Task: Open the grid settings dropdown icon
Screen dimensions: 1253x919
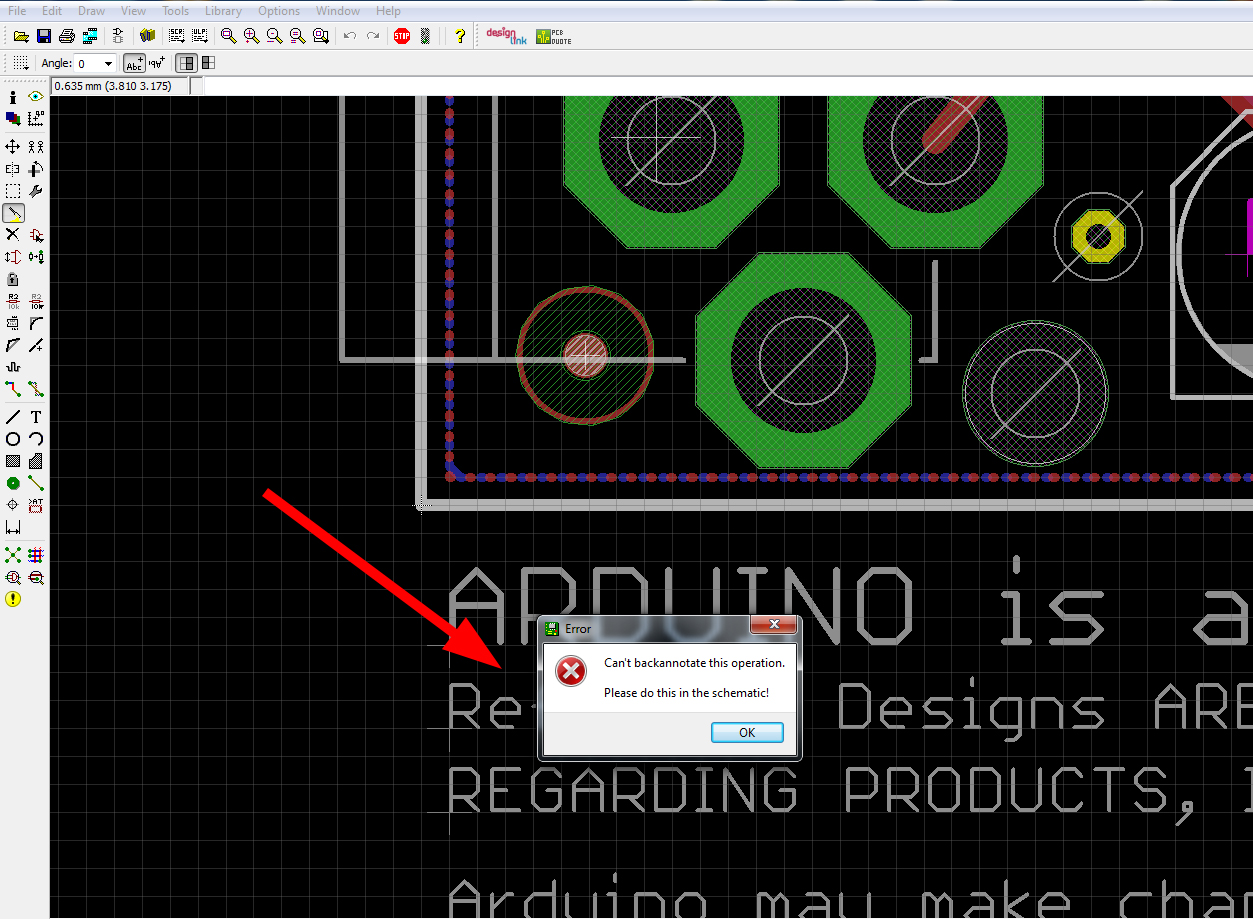Action: (20, 64)
